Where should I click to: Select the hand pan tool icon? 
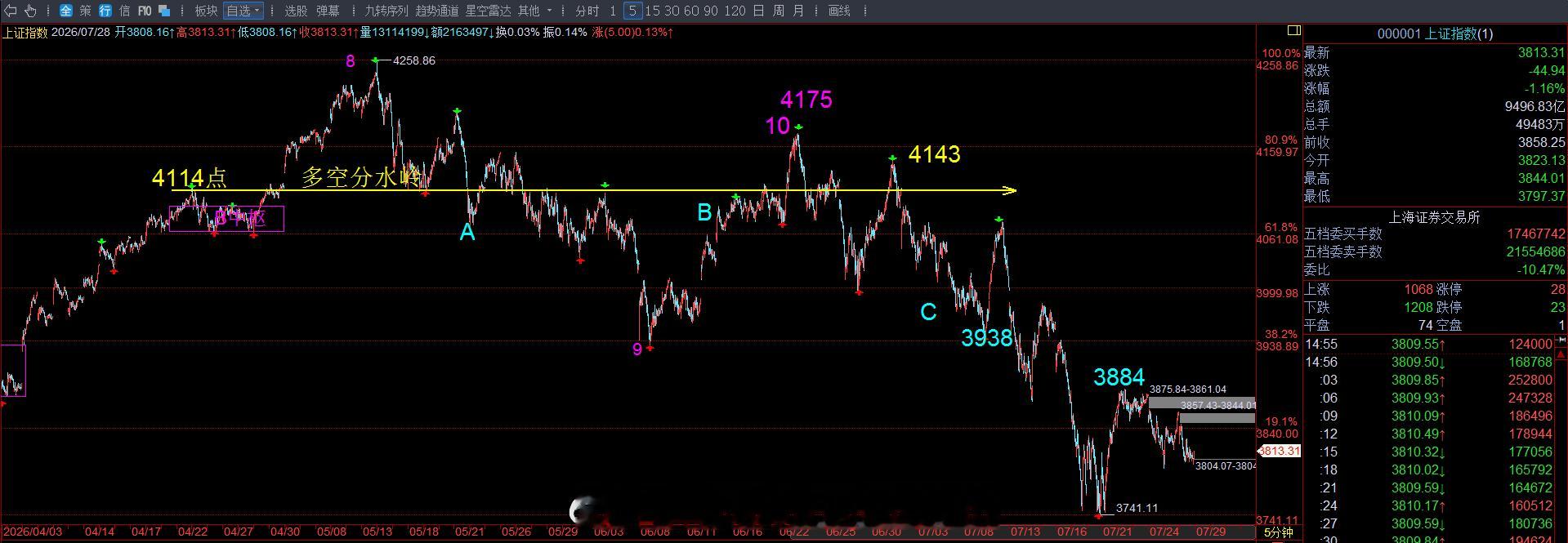31,11
